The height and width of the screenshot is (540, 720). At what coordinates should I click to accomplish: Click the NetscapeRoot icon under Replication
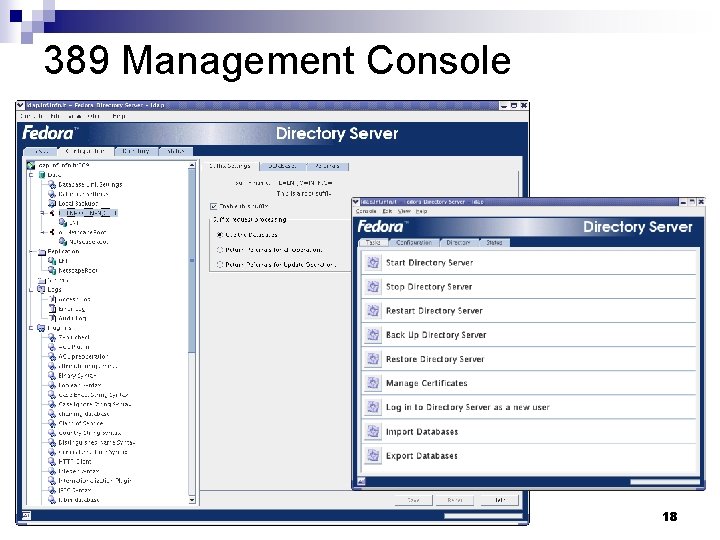point(52,270)
